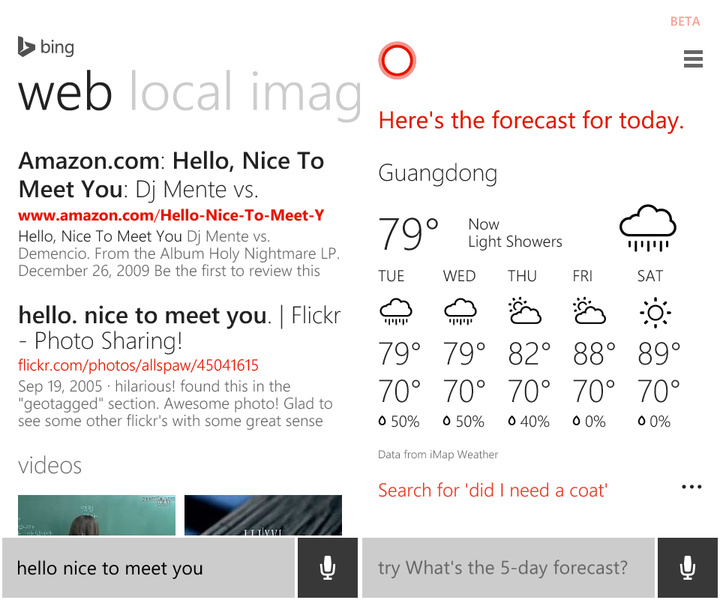This screenshot has height=600, width=720.
Task: Open the hamburger menu in Cortana
Action: pos(693,59)
